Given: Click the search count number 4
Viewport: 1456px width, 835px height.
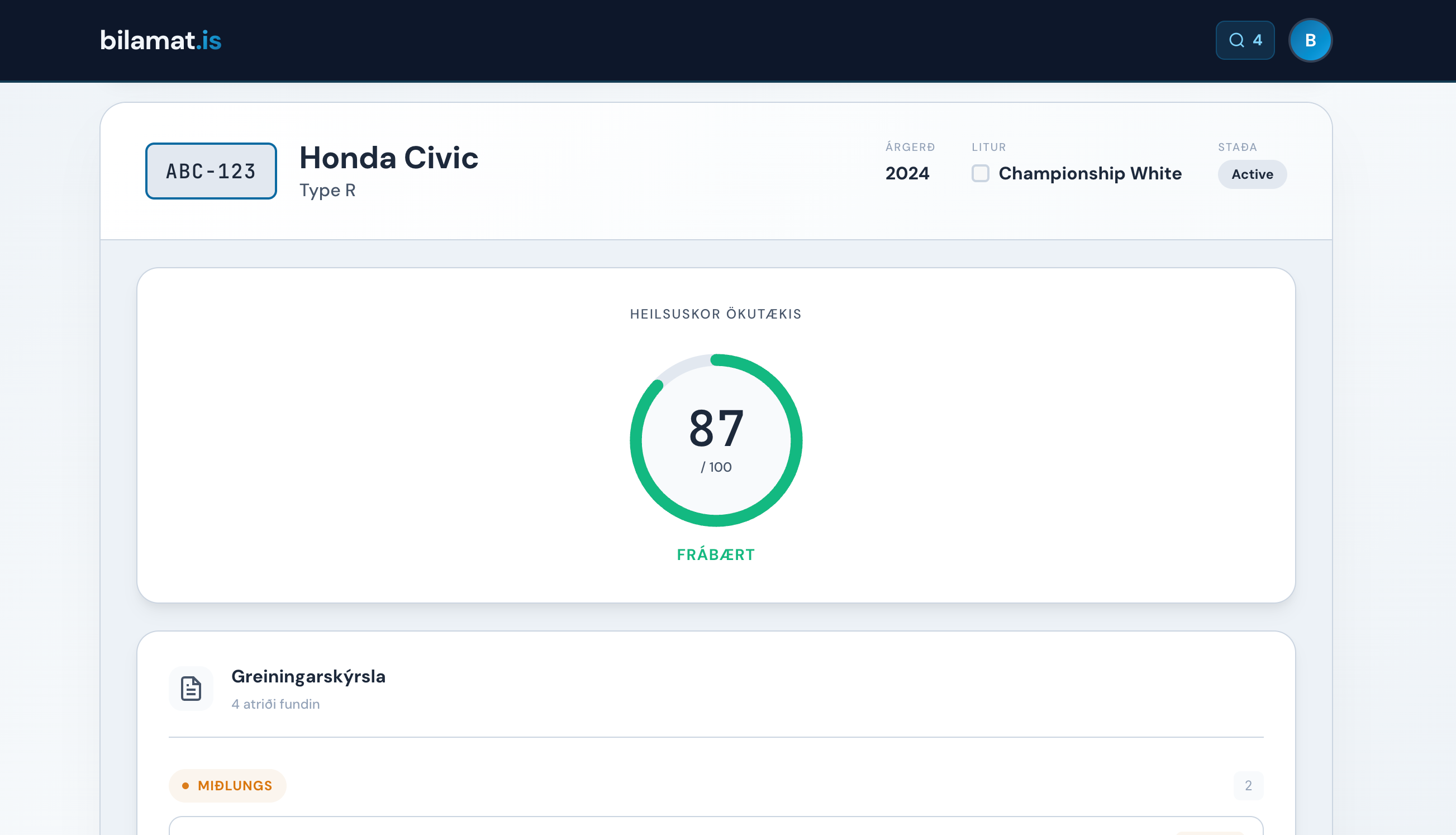Looking at the screenshot, I should pyautogui.click(x=1257, y=40).
